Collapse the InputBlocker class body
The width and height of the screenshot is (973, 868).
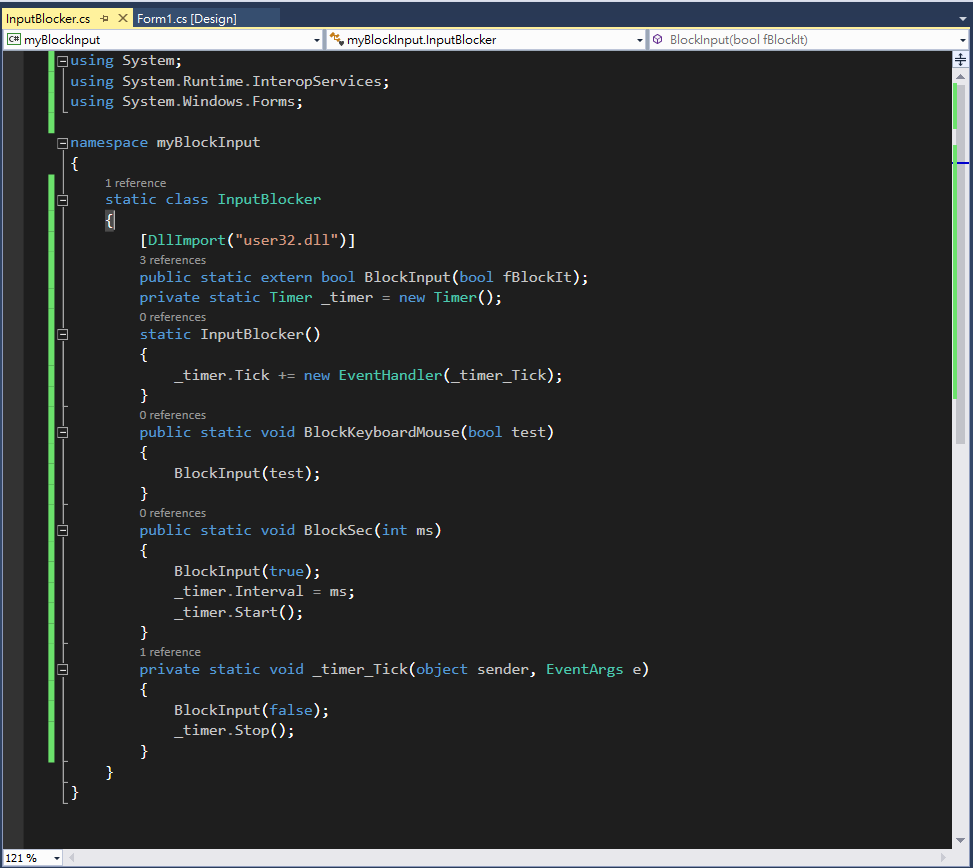(62, 199)
